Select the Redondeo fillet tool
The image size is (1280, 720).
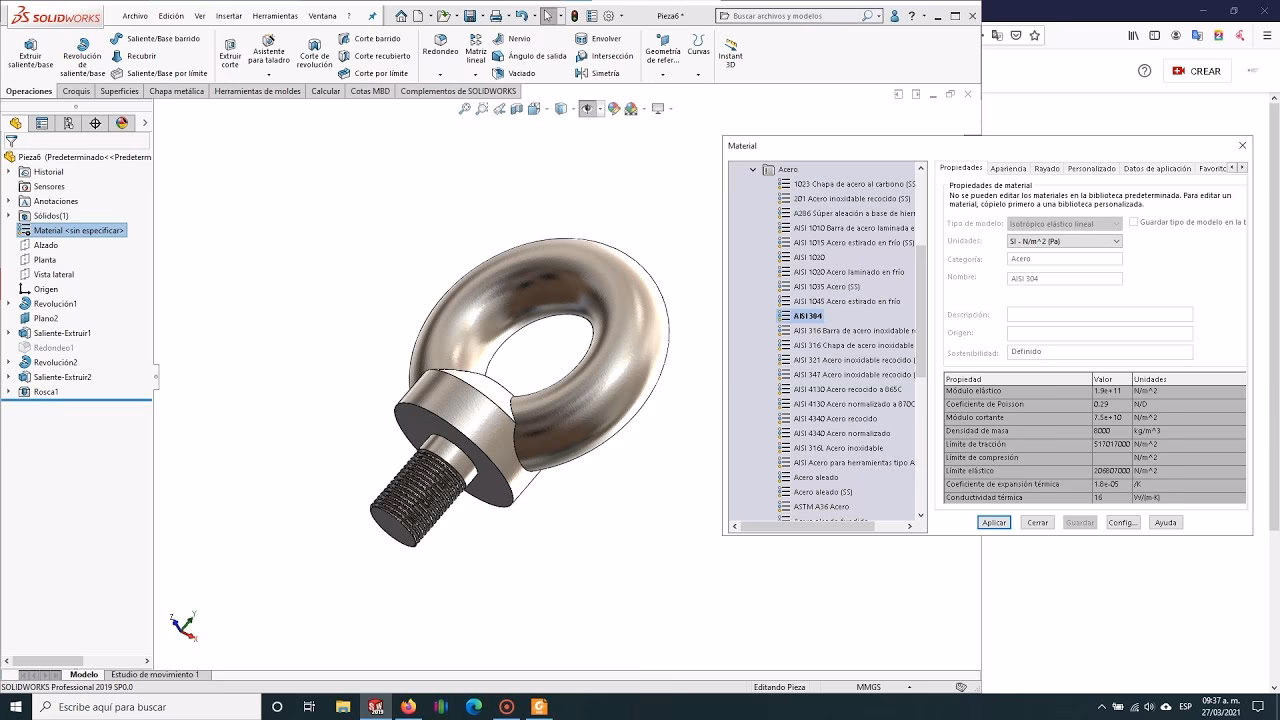(440, 46)
